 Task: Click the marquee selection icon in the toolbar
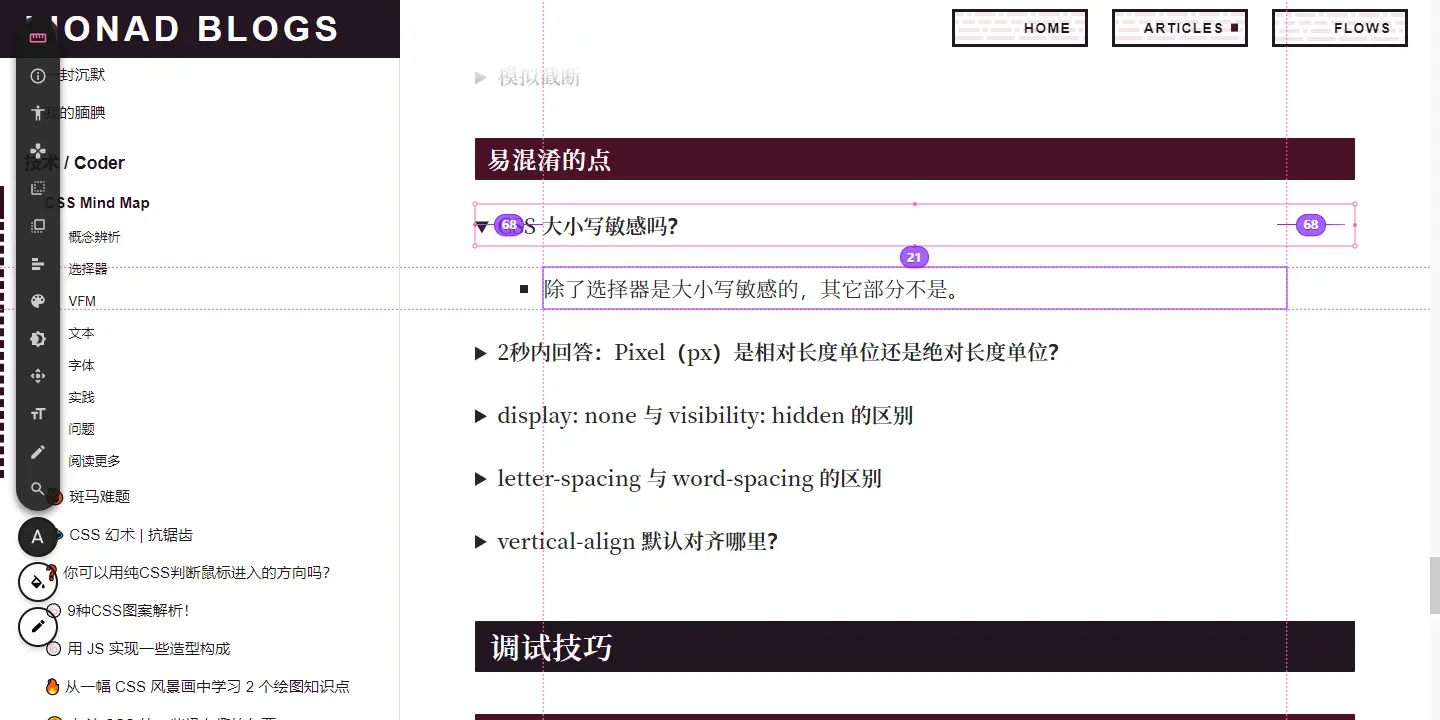point(37,187)
